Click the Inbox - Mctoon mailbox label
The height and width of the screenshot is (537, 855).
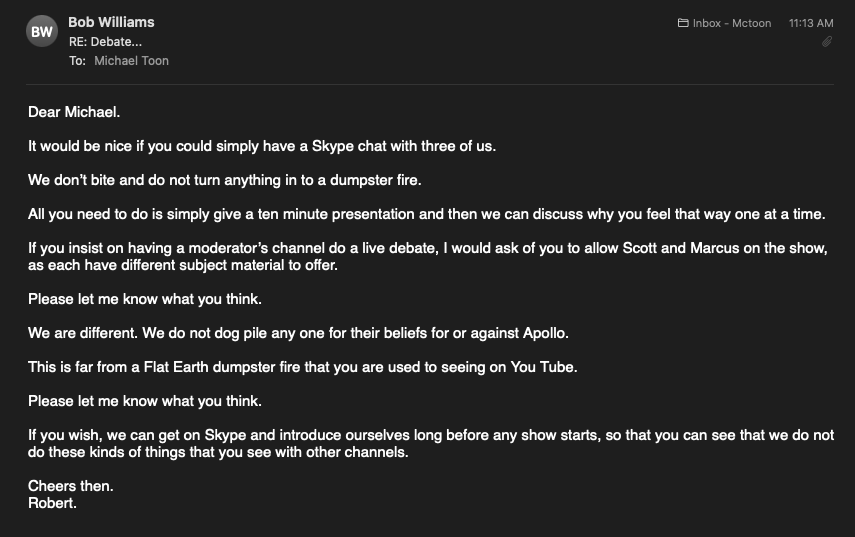(x=731, y=23)
